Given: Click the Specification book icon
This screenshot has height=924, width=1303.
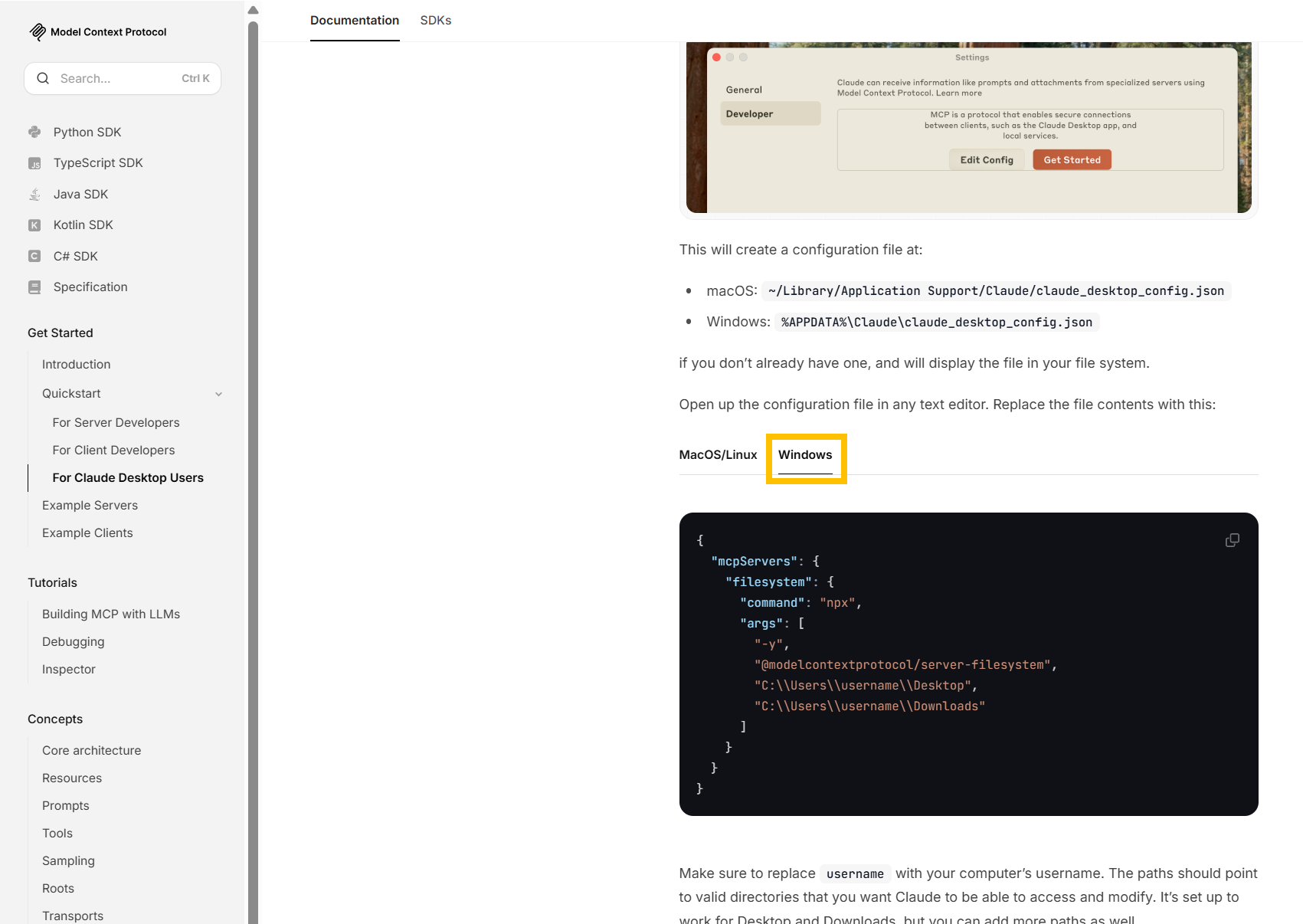Looking at the screenshot, I should [34, 287].
